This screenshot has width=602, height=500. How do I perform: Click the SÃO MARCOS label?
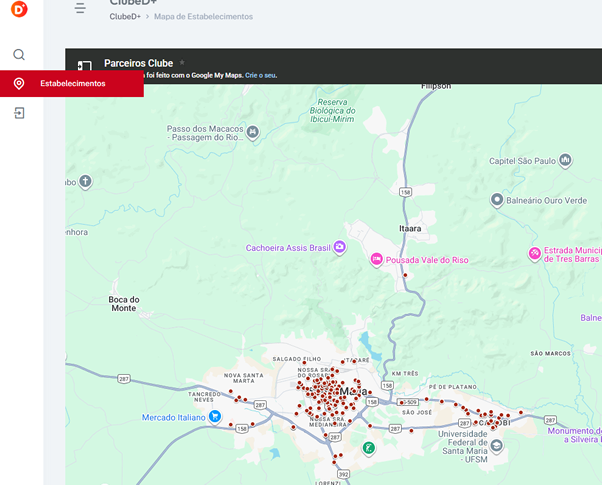click(x=551, y=353)
